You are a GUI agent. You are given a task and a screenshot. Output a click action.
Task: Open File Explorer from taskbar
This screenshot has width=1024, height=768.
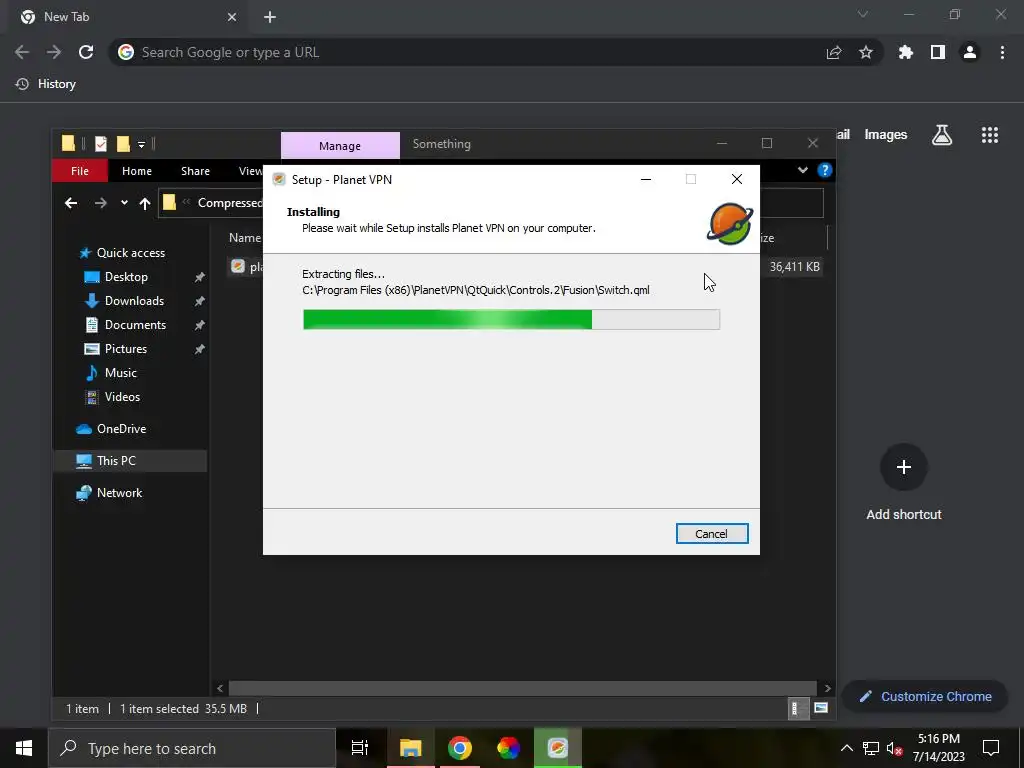coord(410,748)
